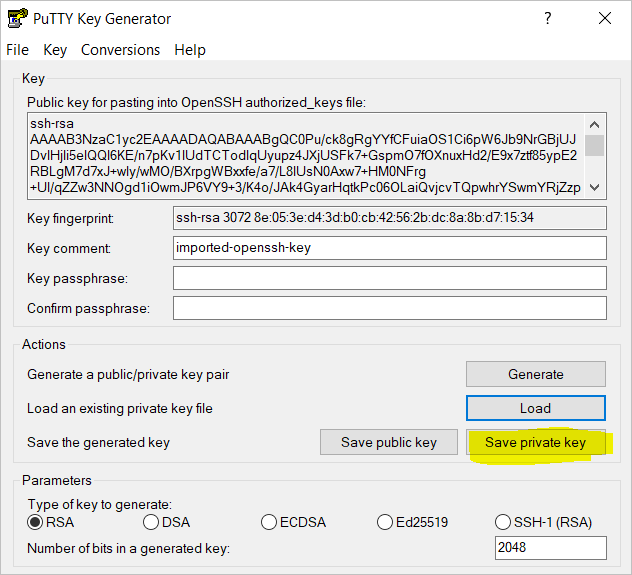Close the PuTTY Key Generator window
This screenshot has height=575, width=632.
pyautogui.click(x=605, y=18)
